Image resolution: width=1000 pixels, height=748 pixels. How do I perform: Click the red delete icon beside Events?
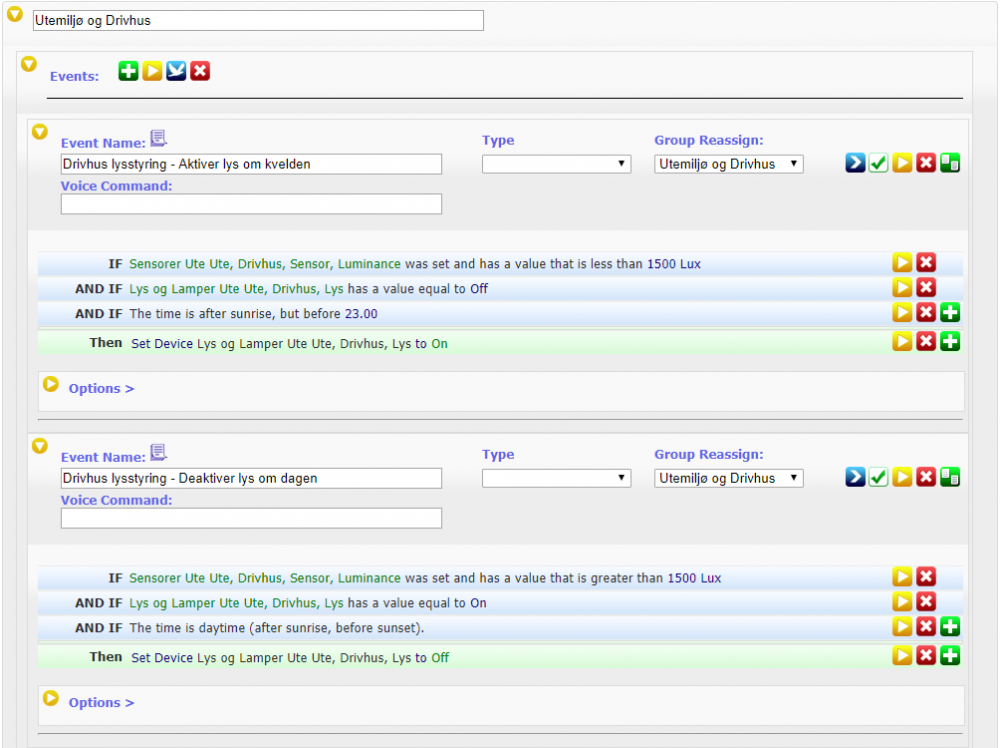point(200,71)
